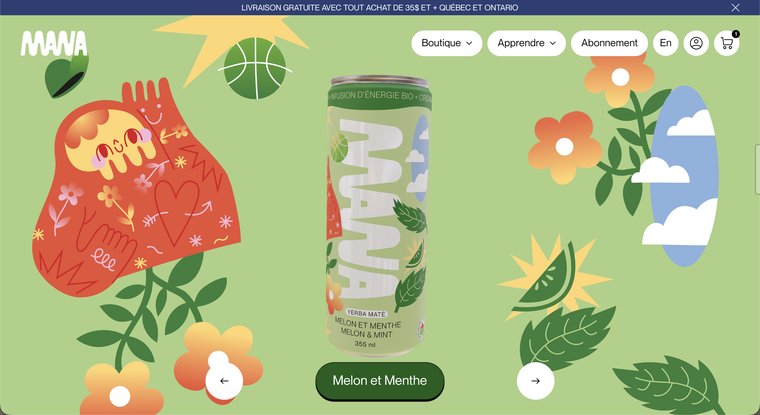The width and height of the screenshot is (760, 415).
Task: Click the Melon et Menthe button
Action: (380, 381)
